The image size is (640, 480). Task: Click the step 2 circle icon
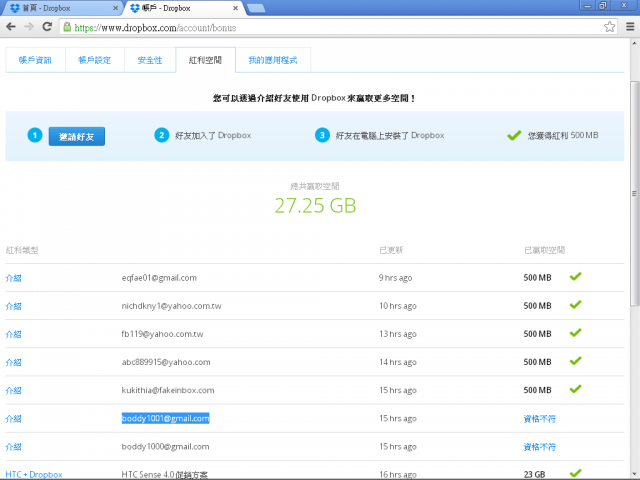pyautogui.click(x=162, y=135)
